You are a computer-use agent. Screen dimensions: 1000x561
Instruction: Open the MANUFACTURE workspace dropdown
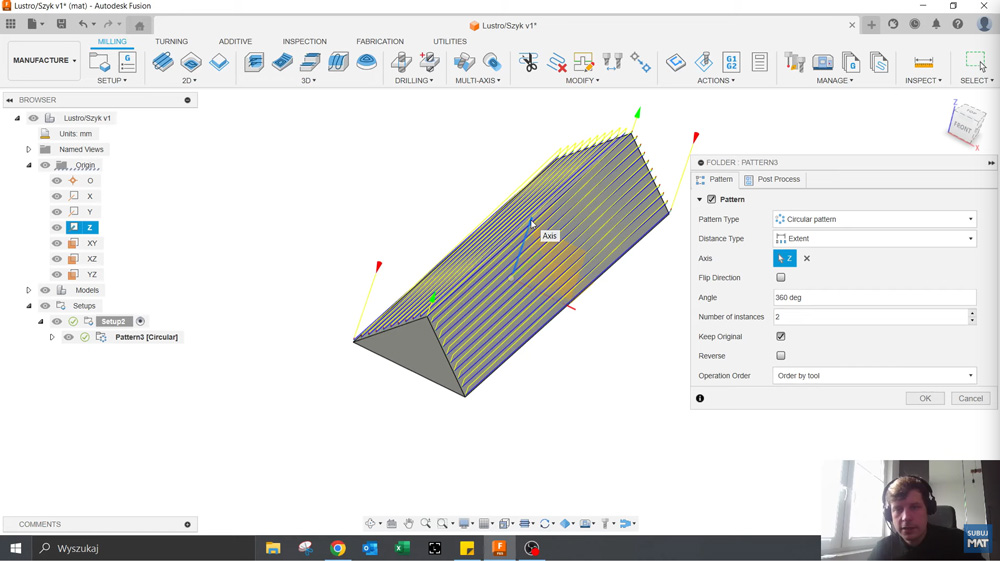click(44, 61)
